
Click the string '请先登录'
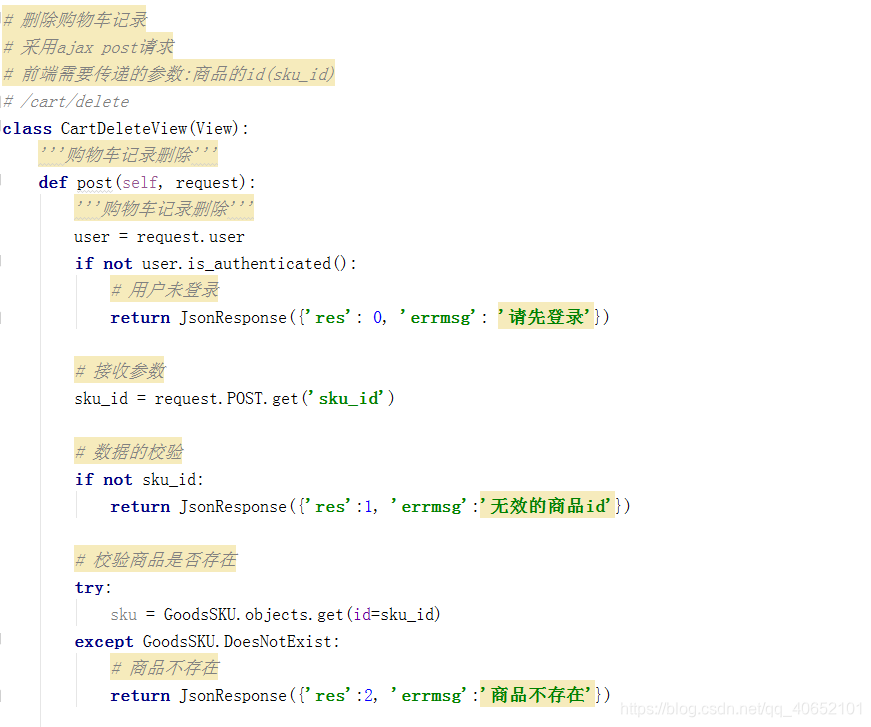point(545,317)
